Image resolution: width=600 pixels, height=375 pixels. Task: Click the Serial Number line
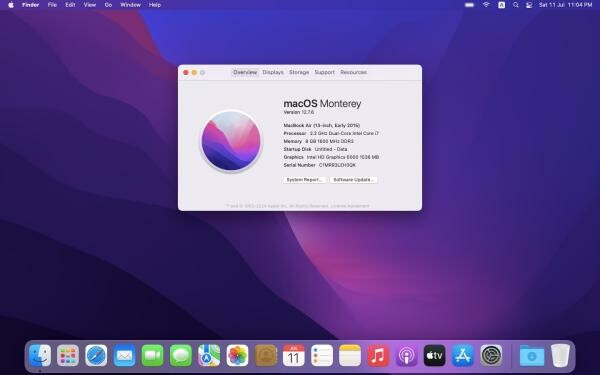320,165
